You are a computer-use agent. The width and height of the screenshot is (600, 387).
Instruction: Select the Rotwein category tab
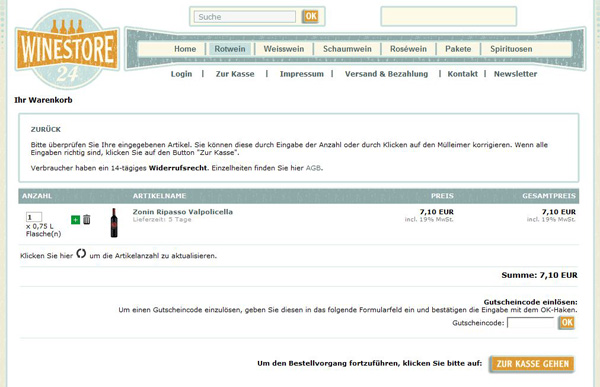pos(230,49)
